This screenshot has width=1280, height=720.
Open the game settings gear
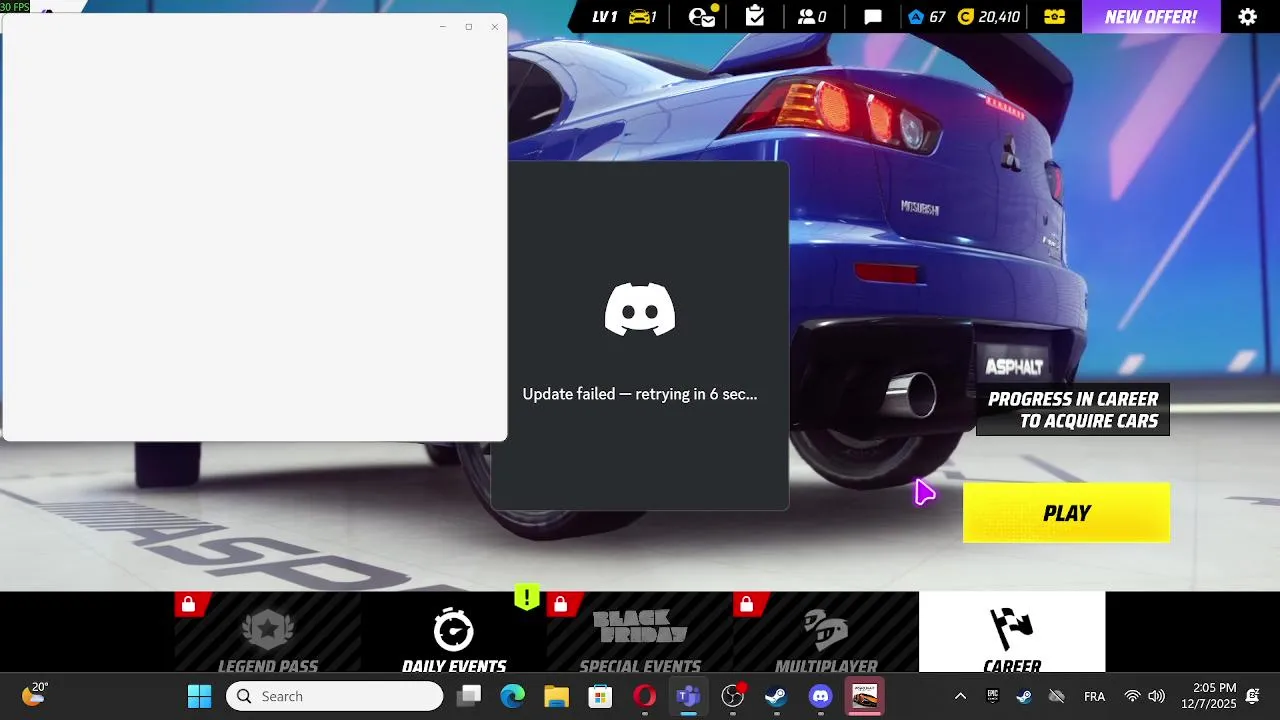[x=1247, y=17]
